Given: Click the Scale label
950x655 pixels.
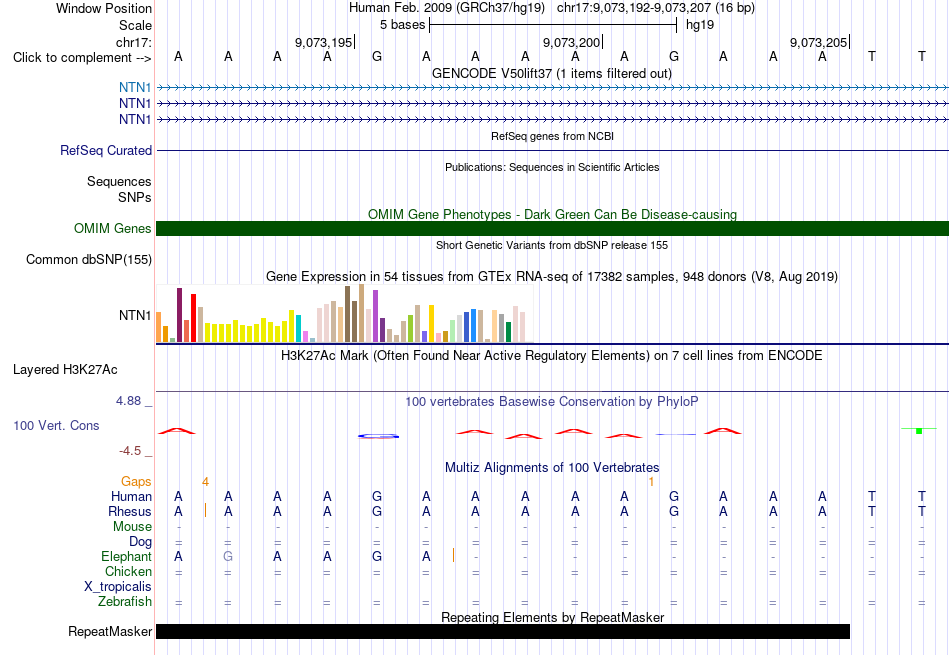Looking at the screenshot, I should pyautogui.click(x=135, y=25).
